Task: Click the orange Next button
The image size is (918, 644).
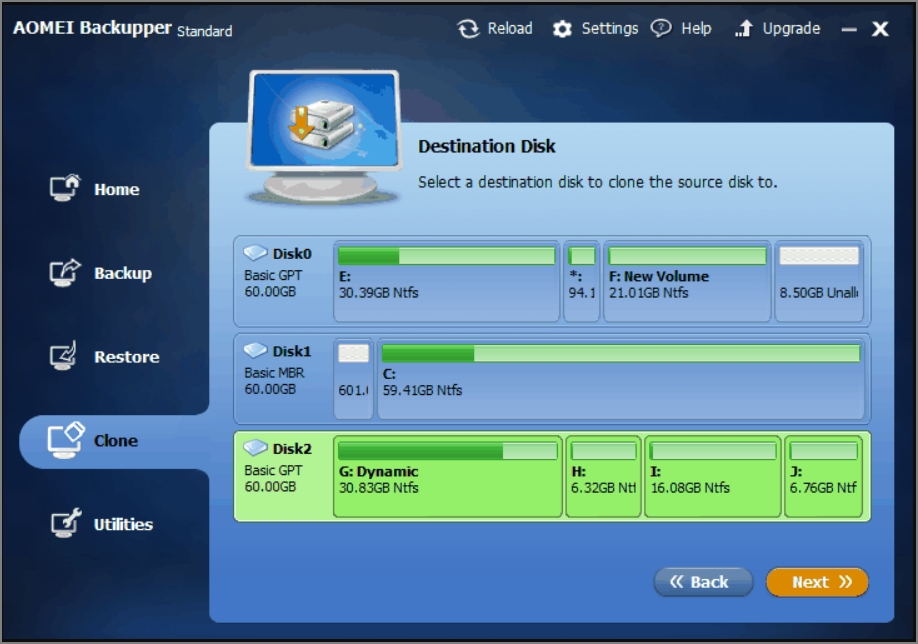Action: click(x=817, y=582)
